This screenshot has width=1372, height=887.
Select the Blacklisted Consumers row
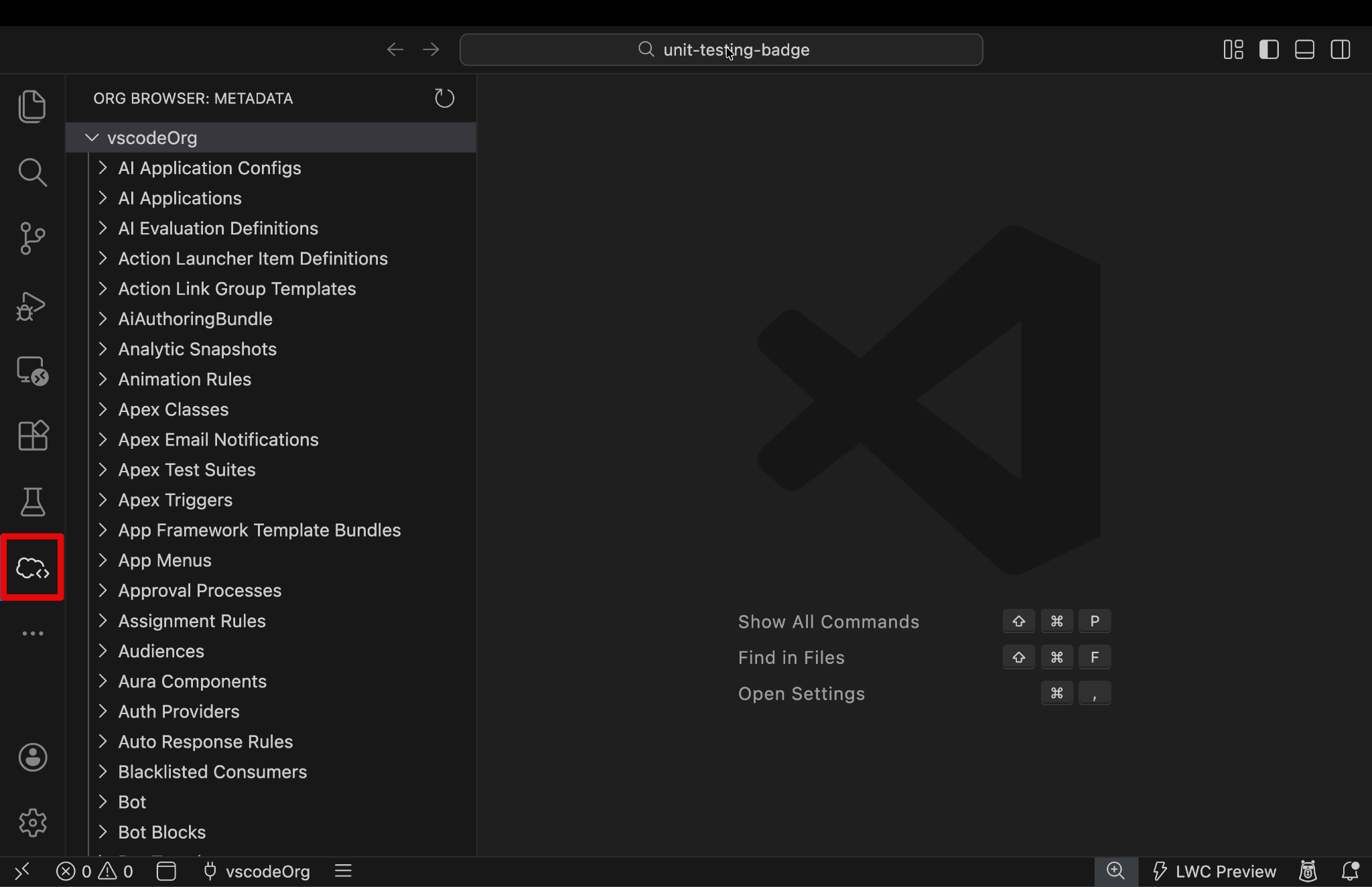[x=271, y=772]
